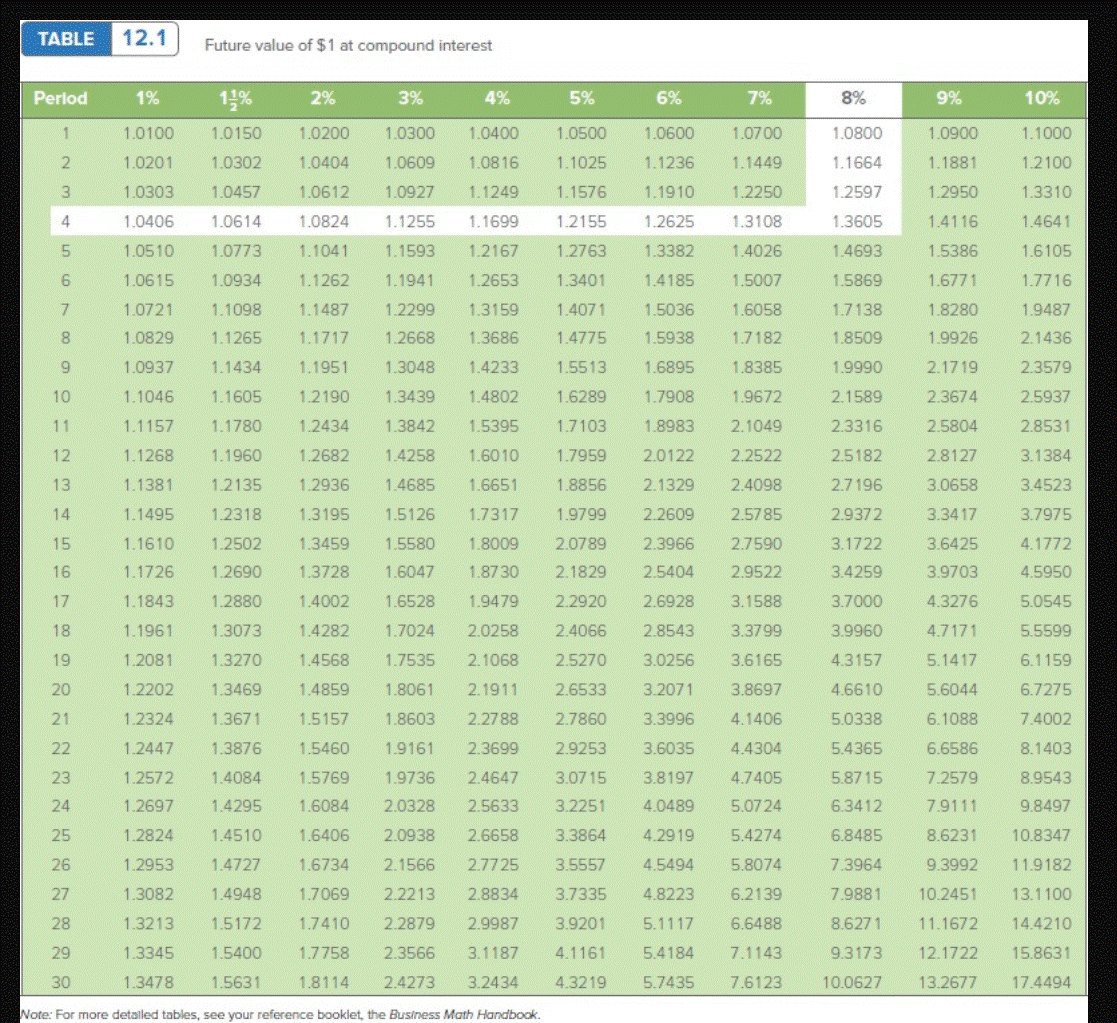Select value 17.4494 in the bottom row
Image resolution: width=1117 pixels, height=1023 pixels.
(1041, 982)
